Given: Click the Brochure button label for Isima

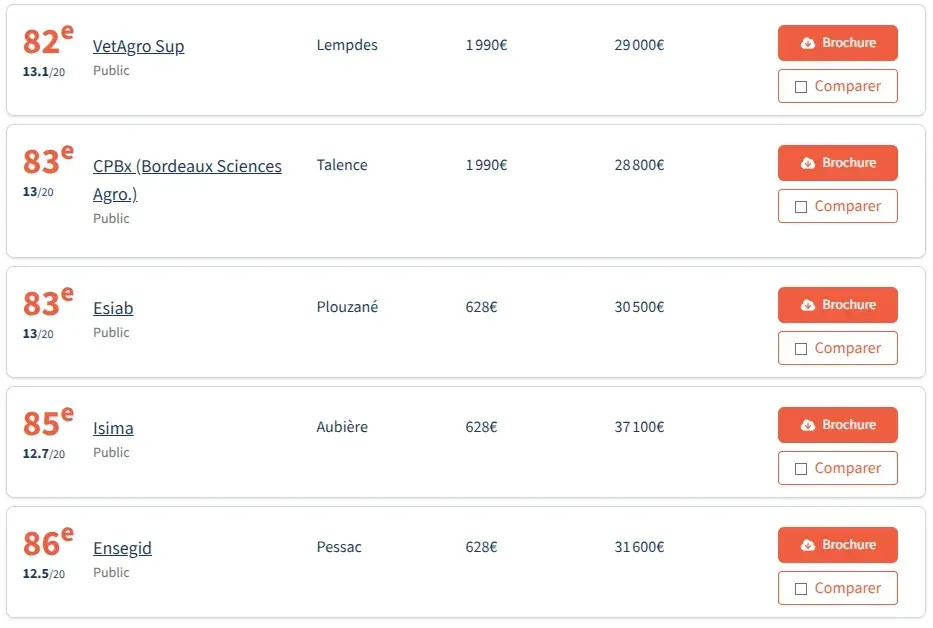Looking at the screenshot, I should pos(849,425).
